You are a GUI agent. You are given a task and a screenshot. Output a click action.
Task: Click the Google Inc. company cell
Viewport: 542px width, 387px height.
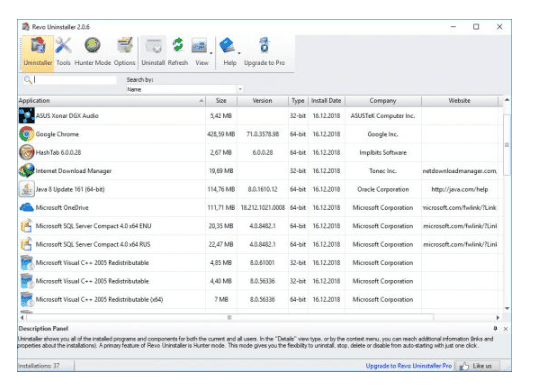(x=383, y=134)
